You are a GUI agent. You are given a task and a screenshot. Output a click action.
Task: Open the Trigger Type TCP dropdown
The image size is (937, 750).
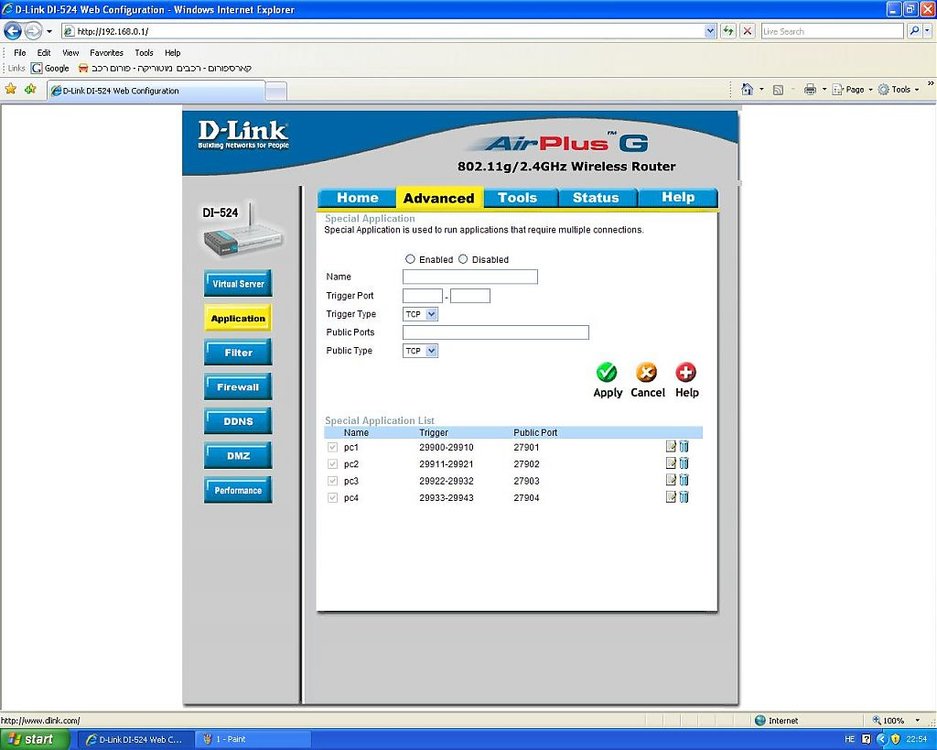coord(421,314)
